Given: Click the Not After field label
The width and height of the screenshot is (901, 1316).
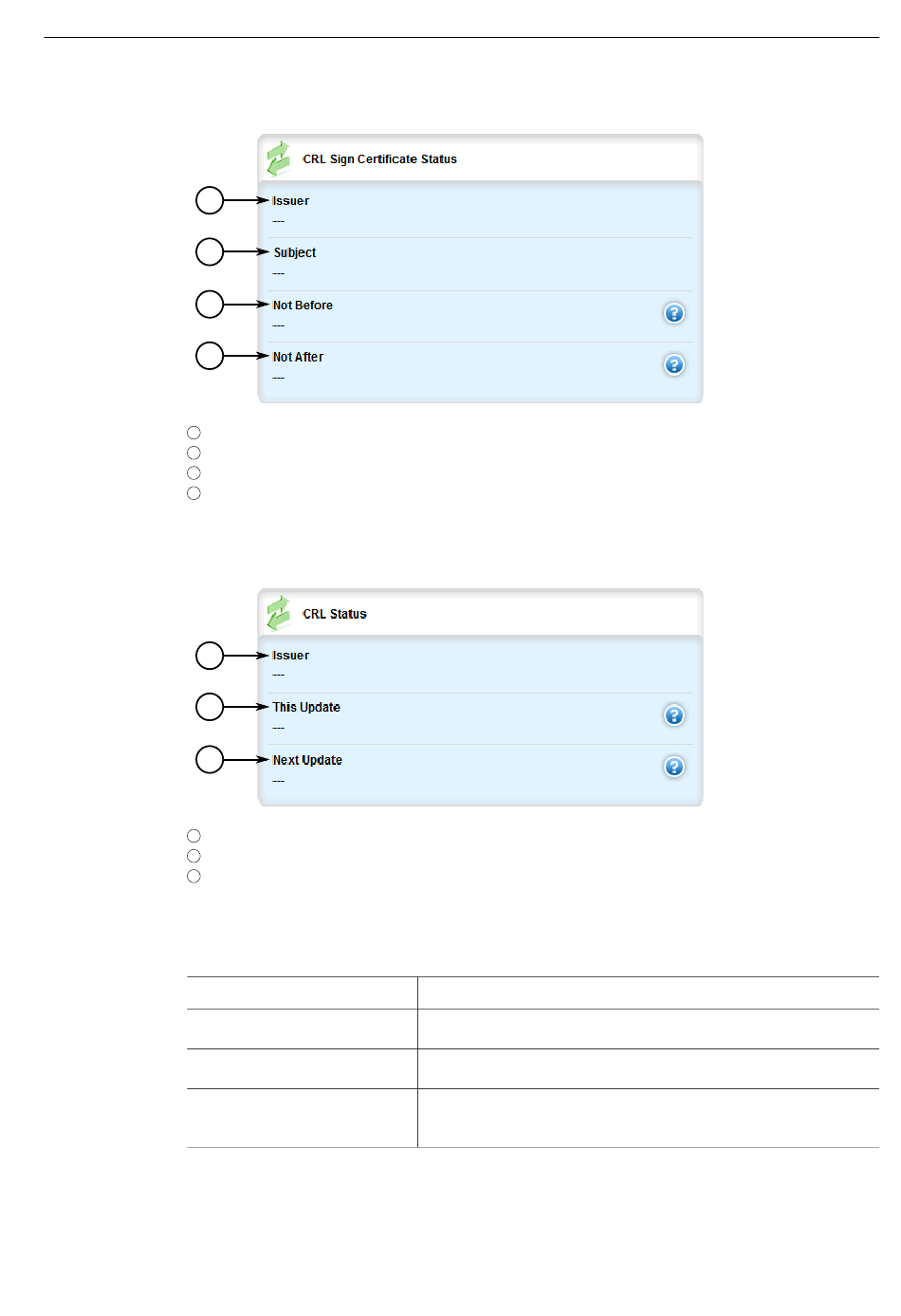Looking at the screenshot, I should point(298,358).
